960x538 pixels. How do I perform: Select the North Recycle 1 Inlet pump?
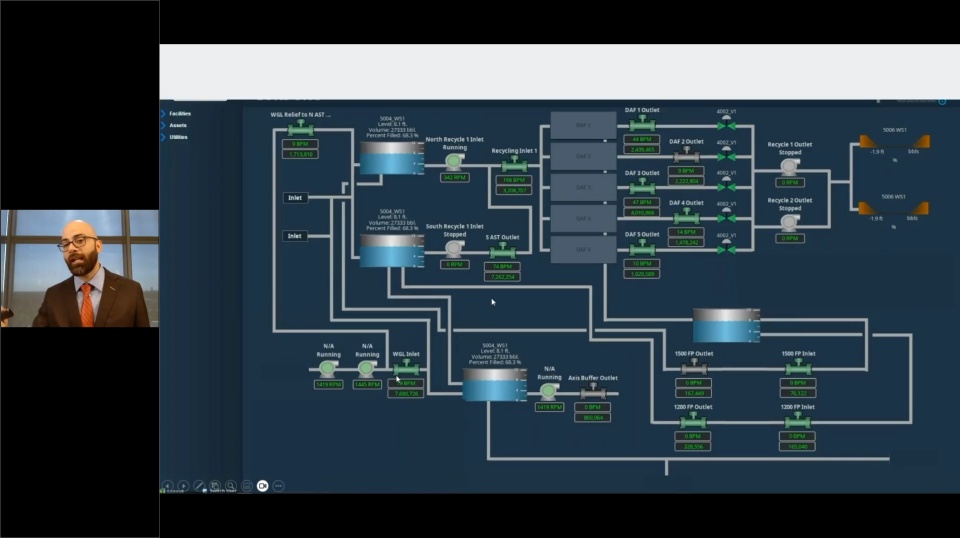coord(454,161)
